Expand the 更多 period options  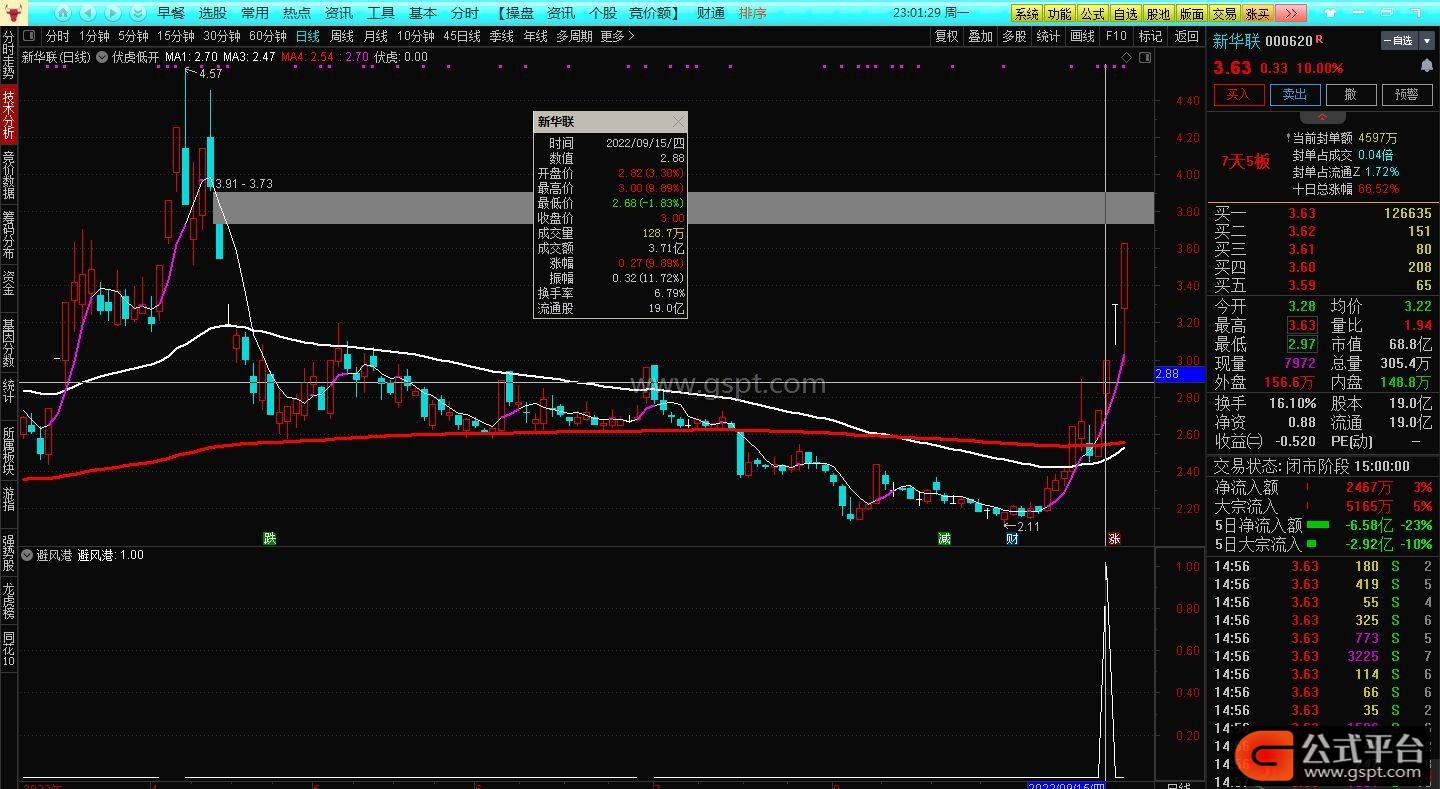pyautogui.click(x=618, y=36)
